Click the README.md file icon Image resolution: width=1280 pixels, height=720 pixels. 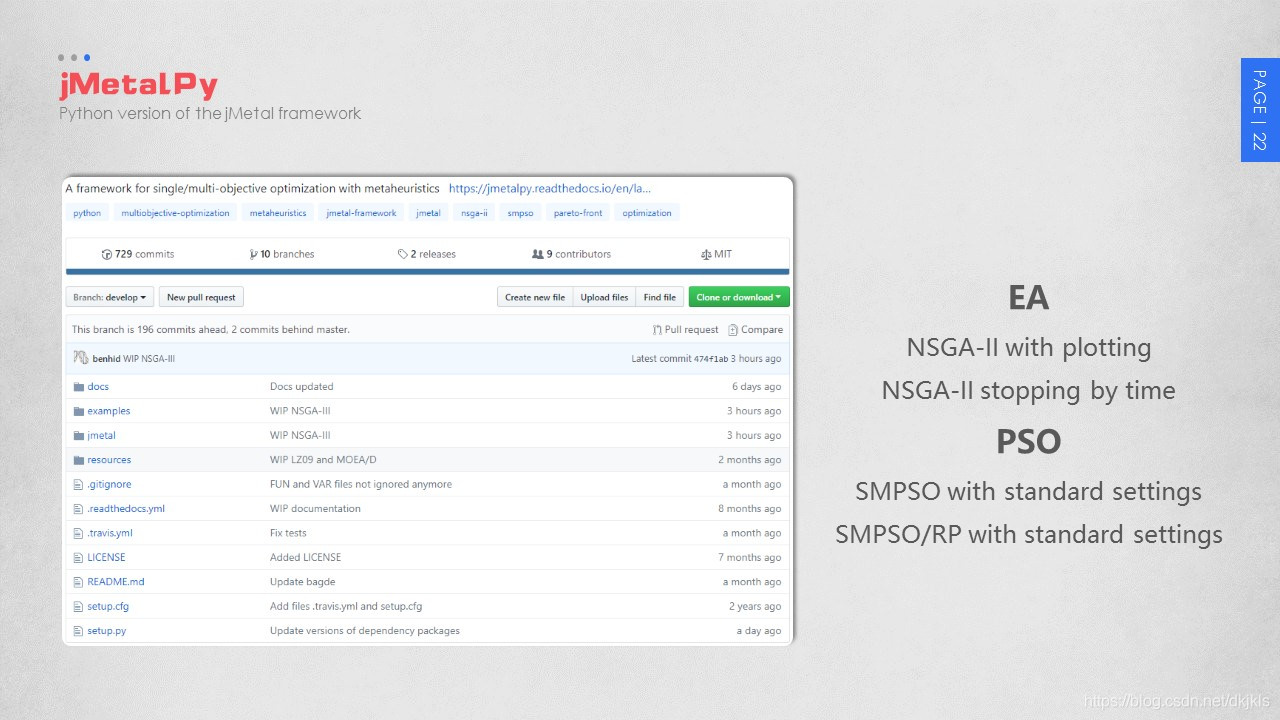(78, 582)
